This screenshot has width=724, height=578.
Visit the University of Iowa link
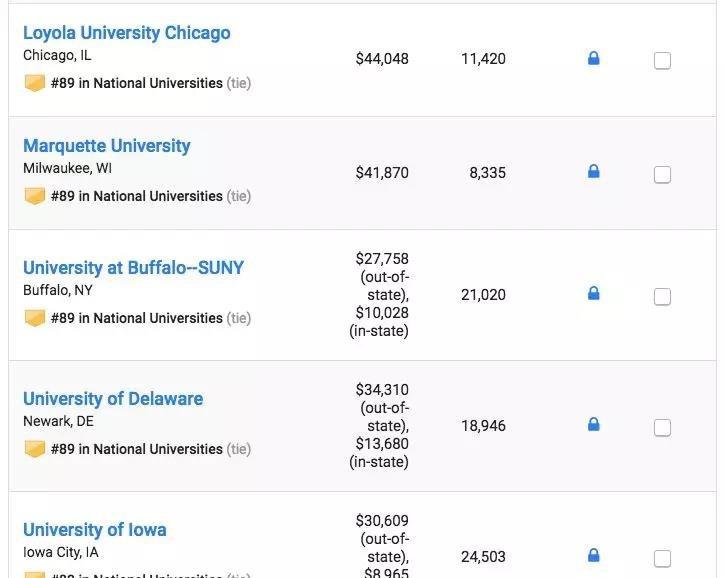(x=95, y=530)
